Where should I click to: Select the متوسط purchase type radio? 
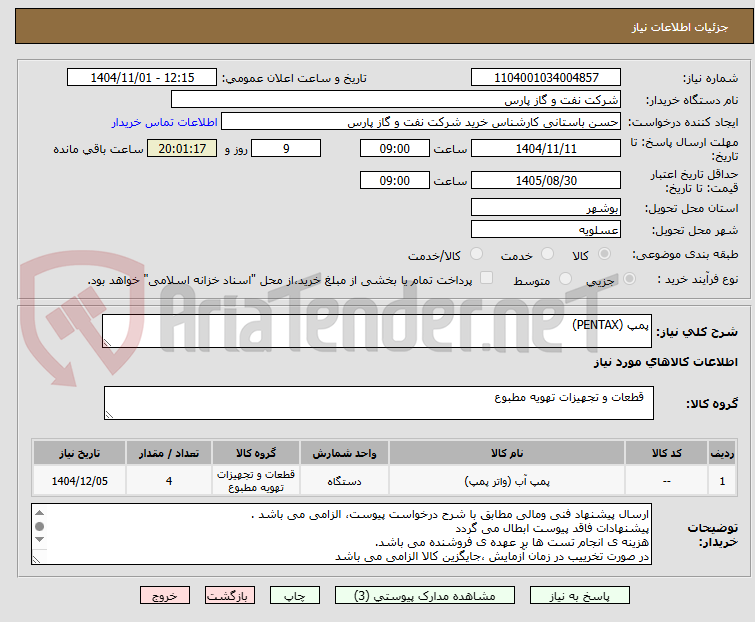click(x=565, y=279)
